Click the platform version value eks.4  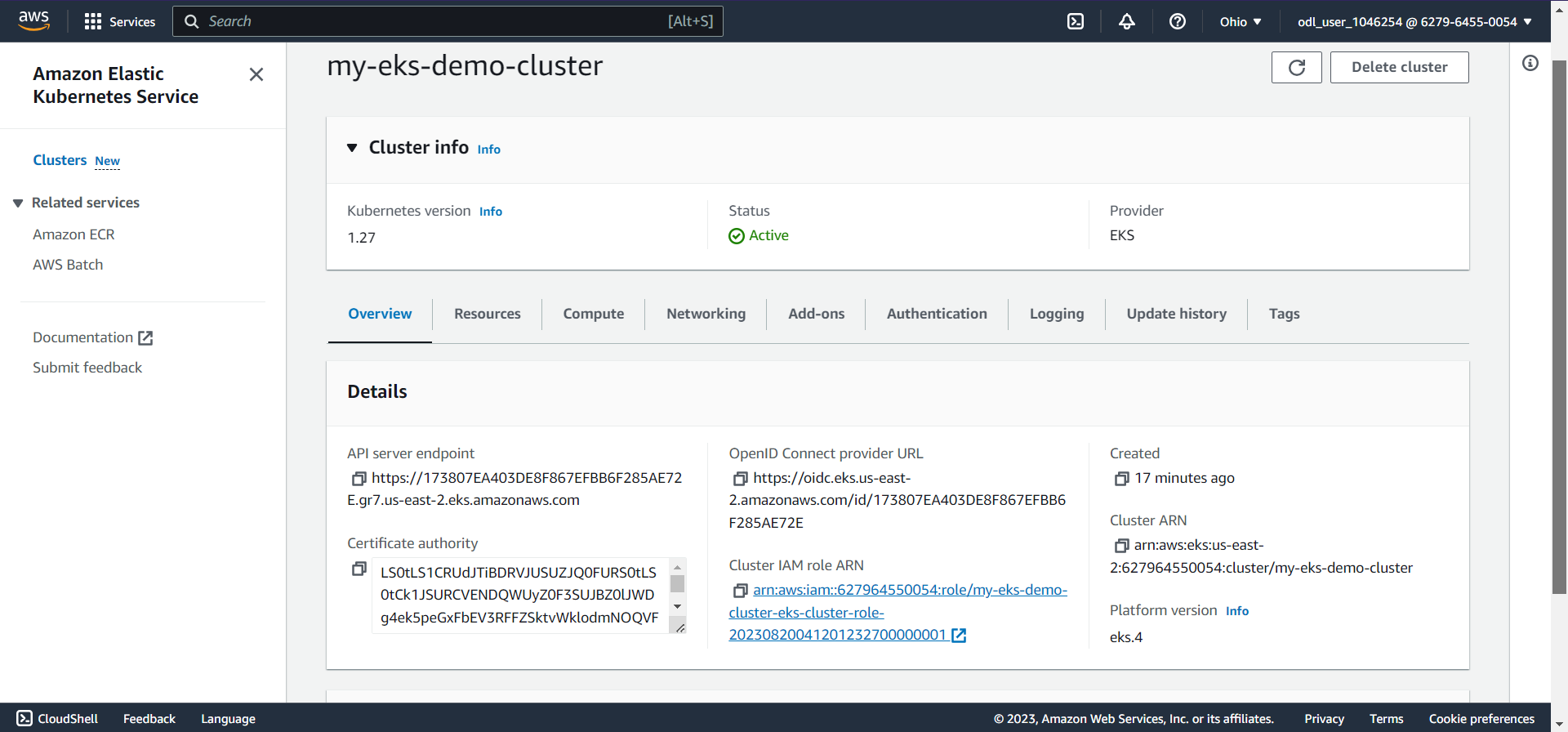pyautogui.click(x=1126, y=637)
